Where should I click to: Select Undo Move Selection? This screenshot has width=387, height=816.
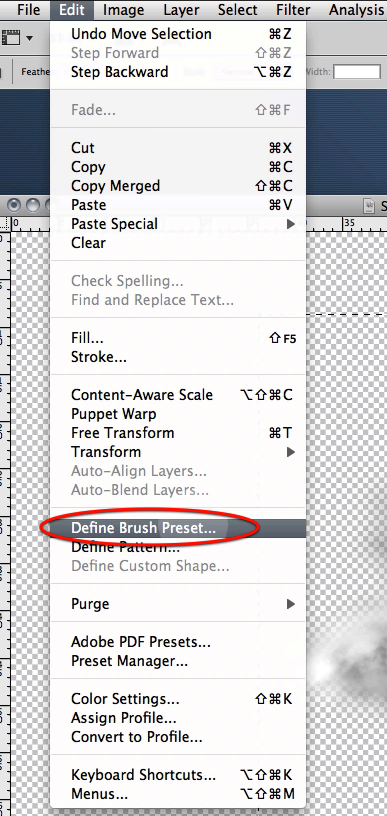[x=178, y=34]
